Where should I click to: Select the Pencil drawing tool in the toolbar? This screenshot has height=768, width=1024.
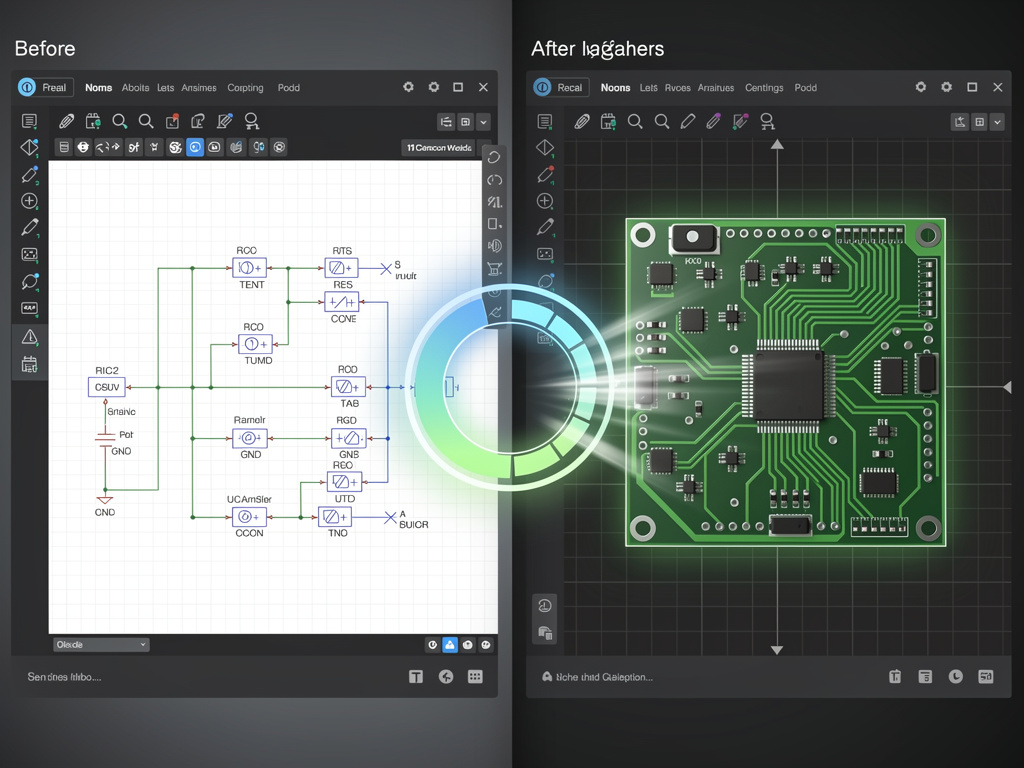tap(67, 121)
